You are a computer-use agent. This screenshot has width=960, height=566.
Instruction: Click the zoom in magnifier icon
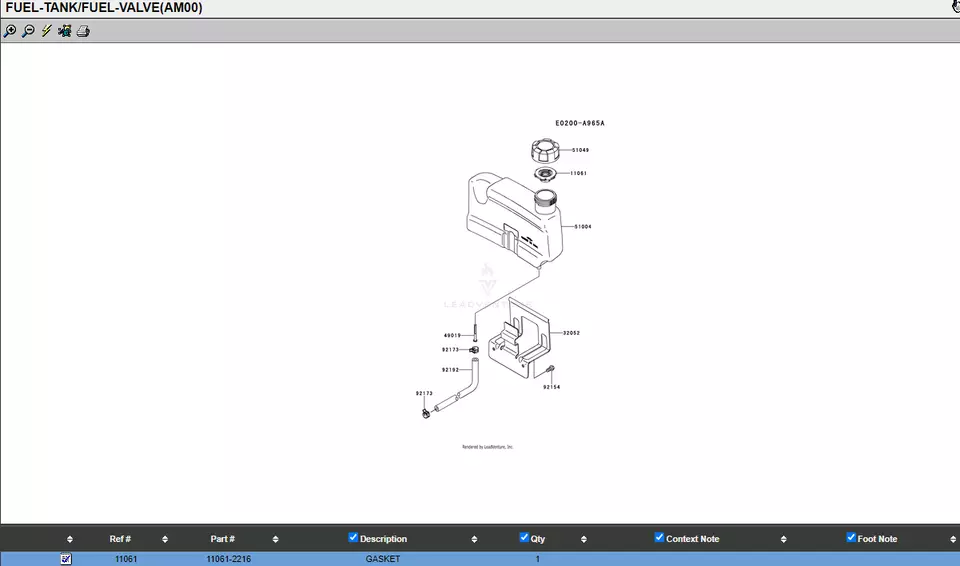tap(10, 31)
